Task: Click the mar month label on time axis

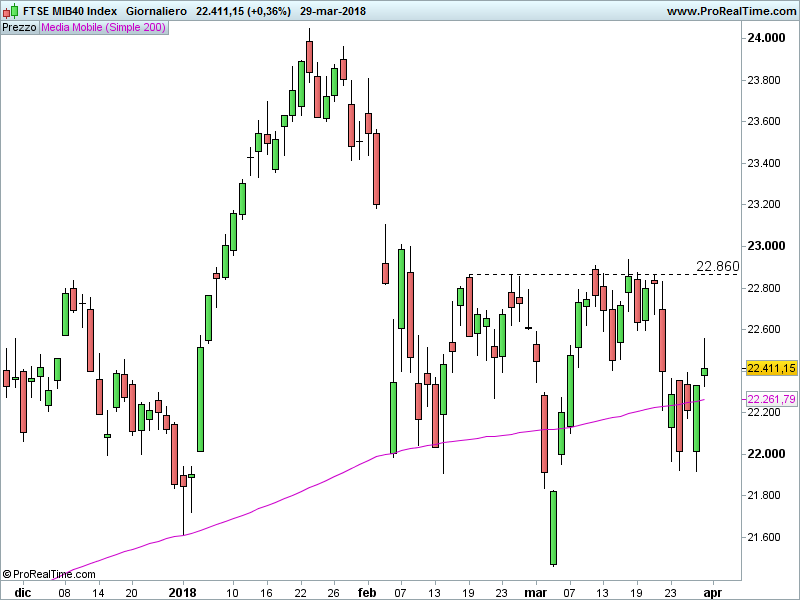Action: pyautogui.click(x=536, y=592)
